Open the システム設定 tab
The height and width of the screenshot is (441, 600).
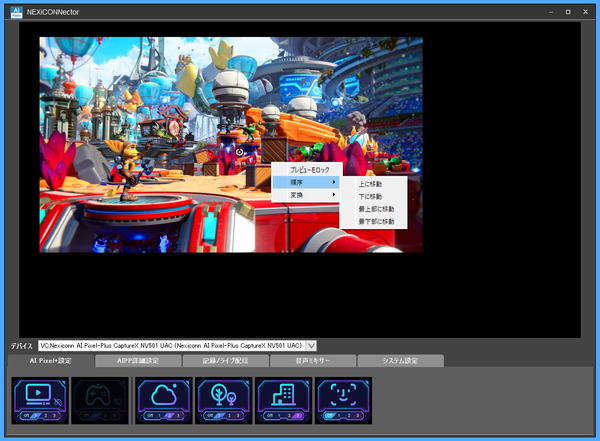pyautogui.click(x=400, y=361)
